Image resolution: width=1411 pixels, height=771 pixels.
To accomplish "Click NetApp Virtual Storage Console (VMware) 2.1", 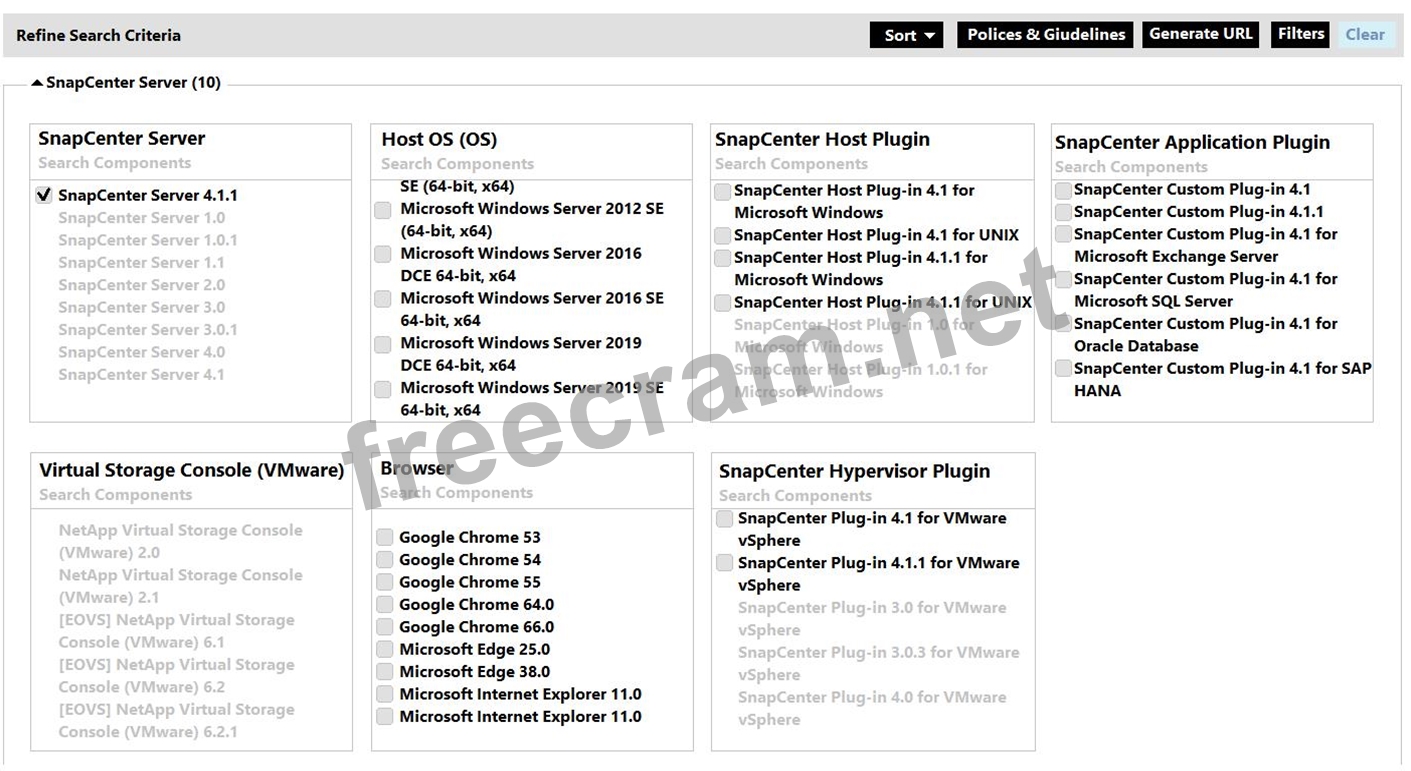I will point(180,586).
